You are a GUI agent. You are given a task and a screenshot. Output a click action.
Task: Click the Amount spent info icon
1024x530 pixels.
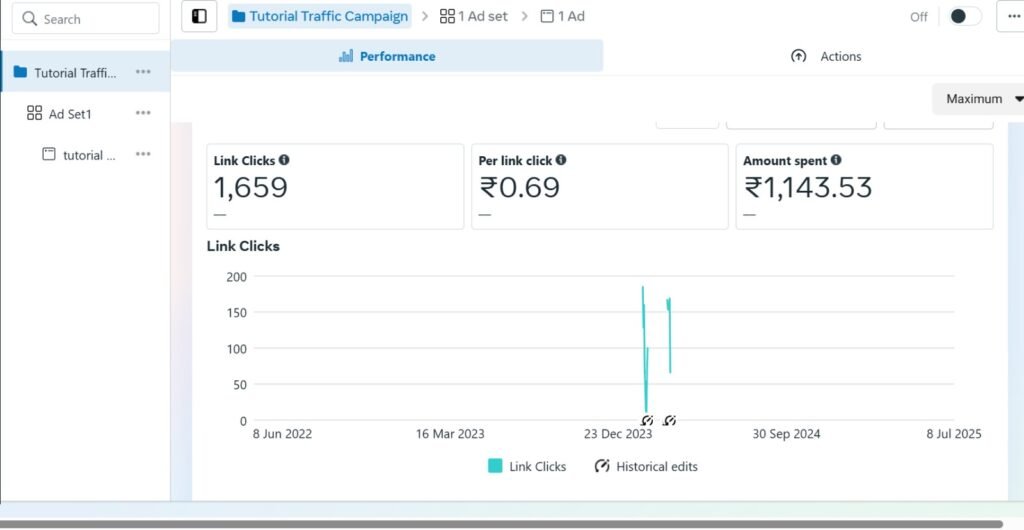(x=836, y=160)
